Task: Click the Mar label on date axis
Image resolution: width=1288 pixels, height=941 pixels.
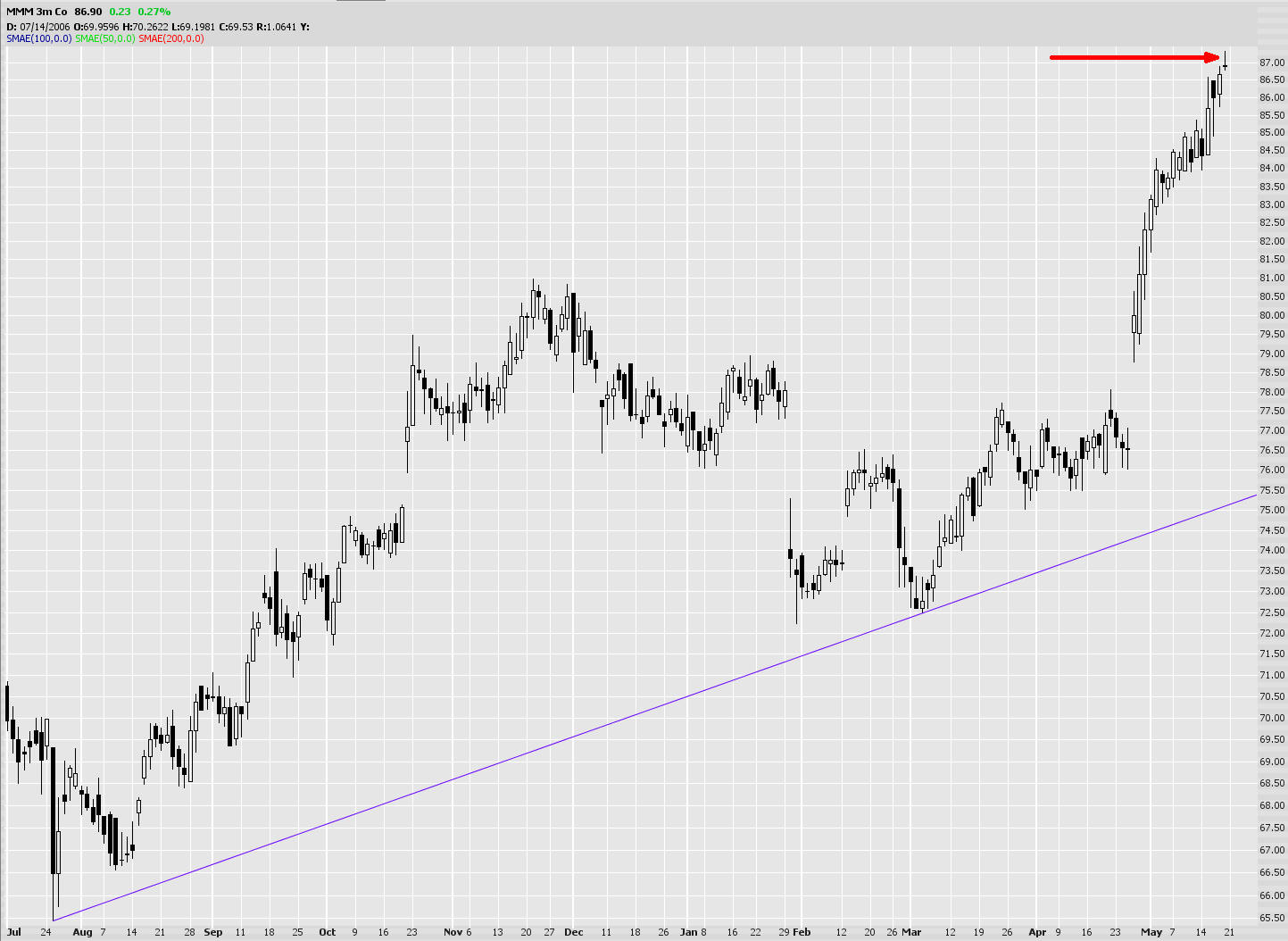Action: [x=911, y=932]
